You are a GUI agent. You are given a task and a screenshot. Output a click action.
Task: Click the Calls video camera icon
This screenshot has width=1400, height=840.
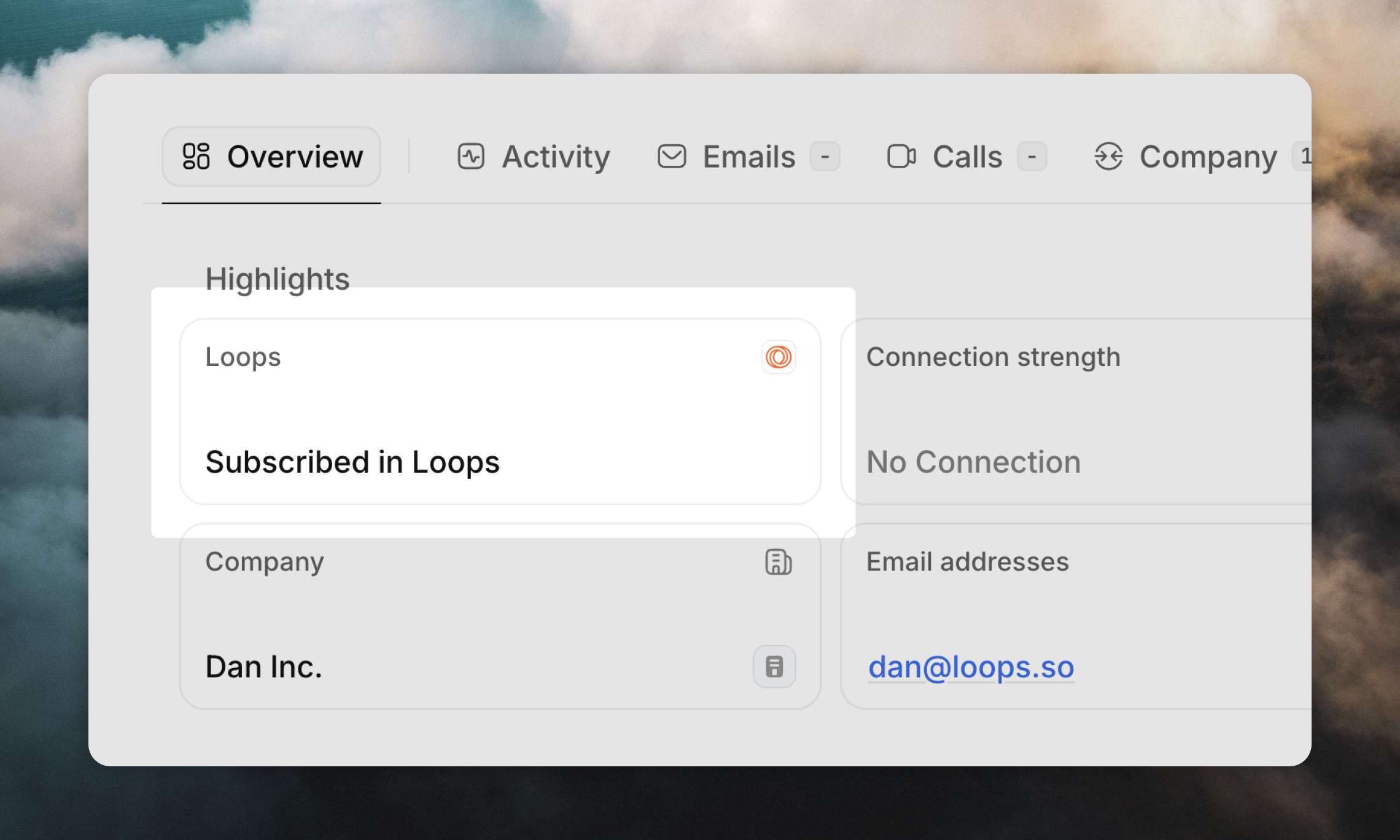[x=901, y=156]
